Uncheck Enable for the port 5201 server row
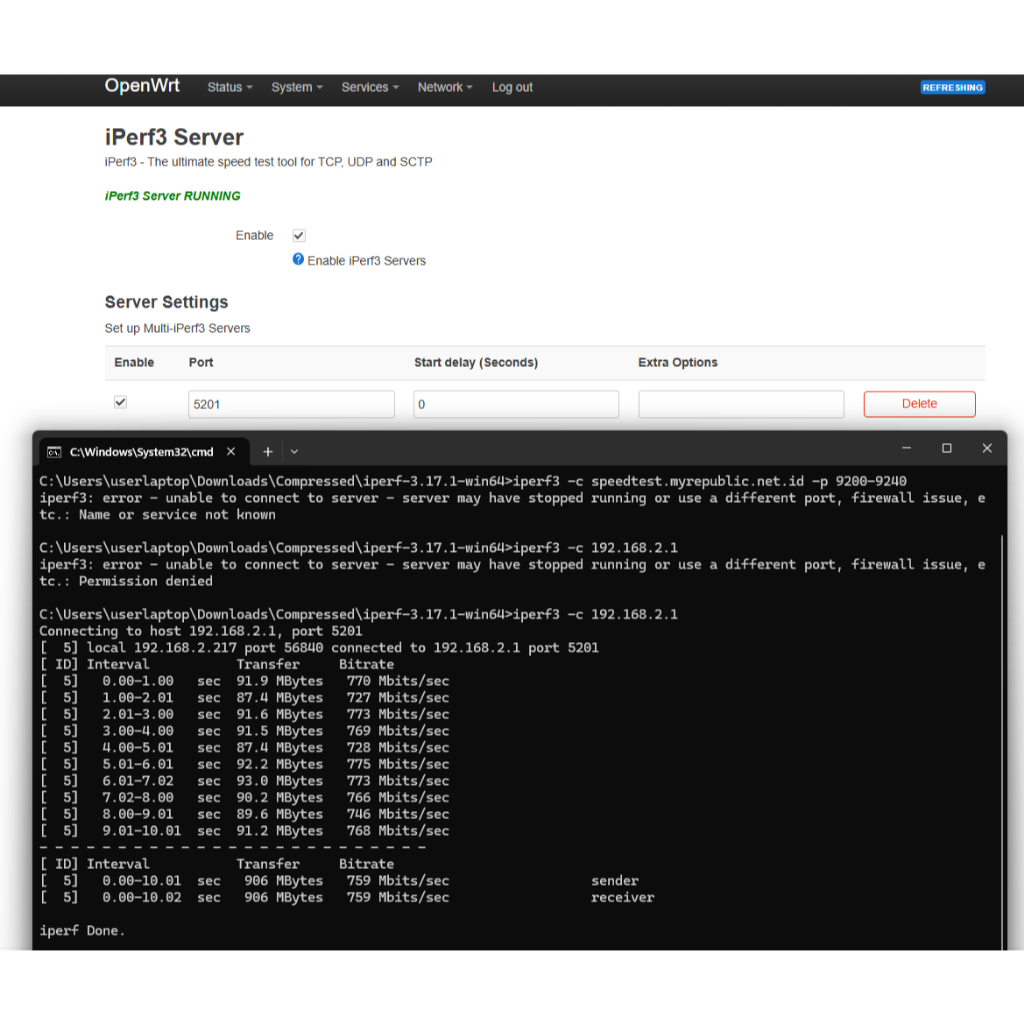 [x=121, y=402]
